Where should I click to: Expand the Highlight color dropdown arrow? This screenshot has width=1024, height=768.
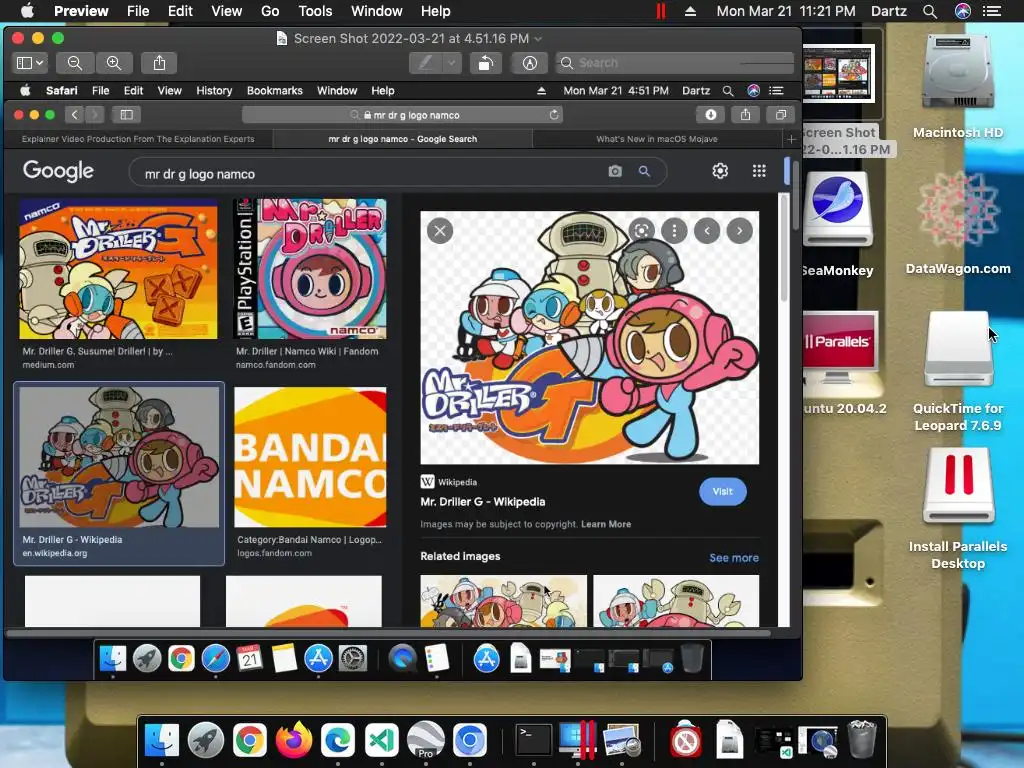(x=451, y=63)
